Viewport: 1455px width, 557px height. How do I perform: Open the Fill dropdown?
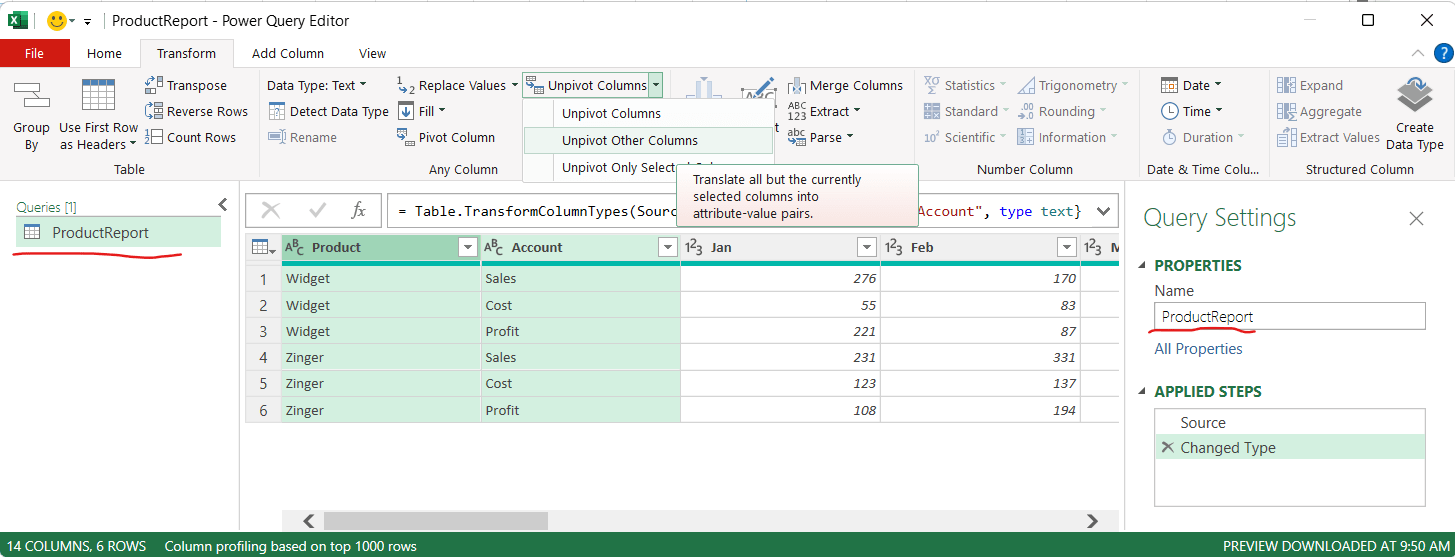[x=422, y=112]
